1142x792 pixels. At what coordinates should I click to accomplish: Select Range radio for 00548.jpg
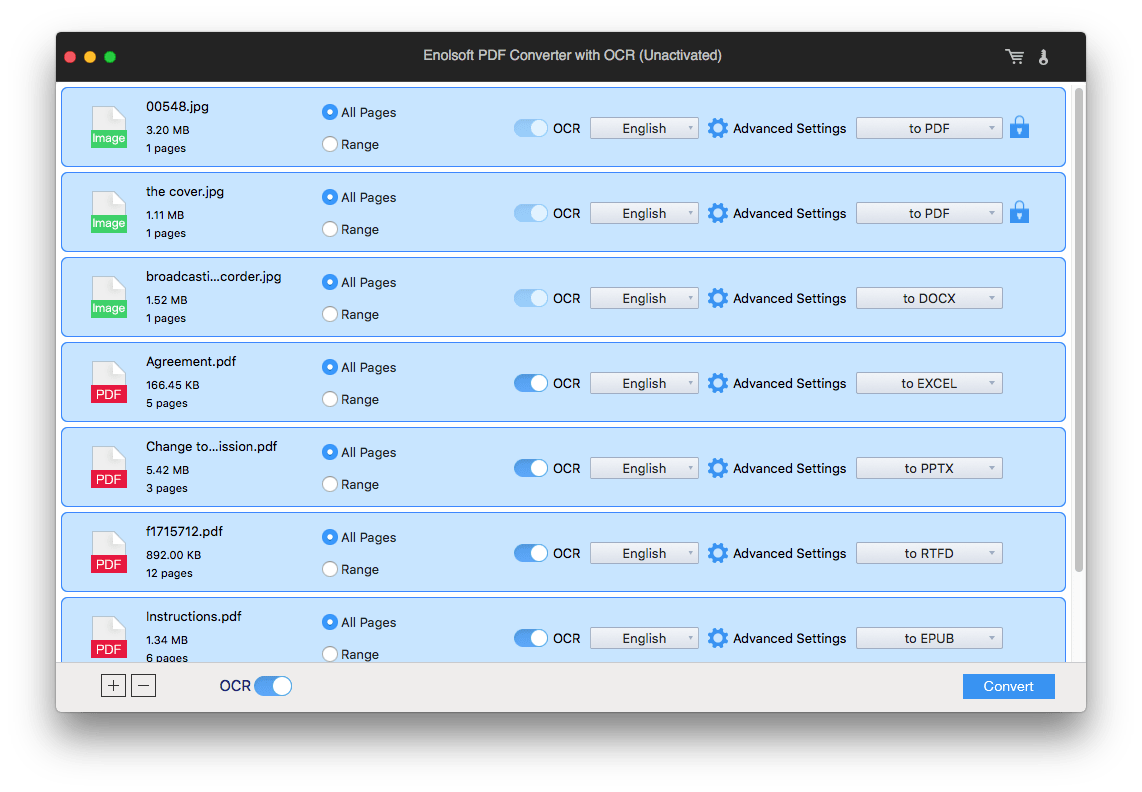(x=330, y=144)
